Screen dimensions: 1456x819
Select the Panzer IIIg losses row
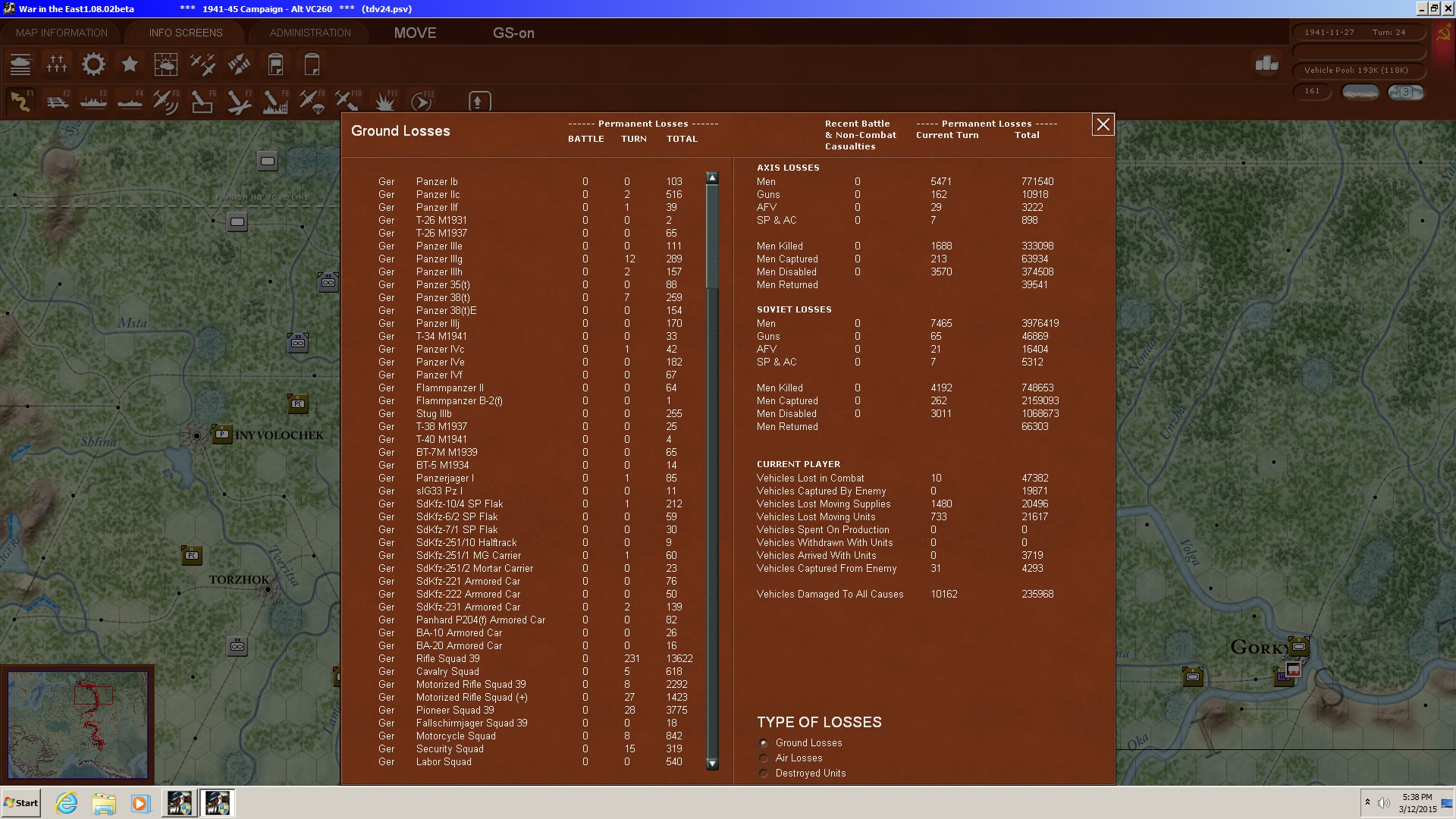point(535,259)
